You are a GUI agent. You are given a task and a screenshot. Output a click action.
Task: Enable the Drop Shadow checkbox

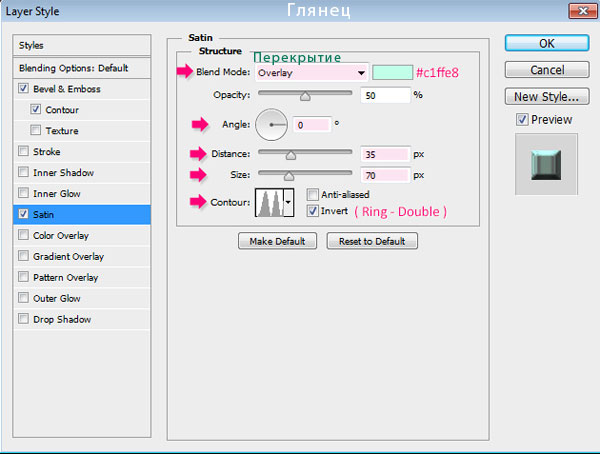(23, 318)
